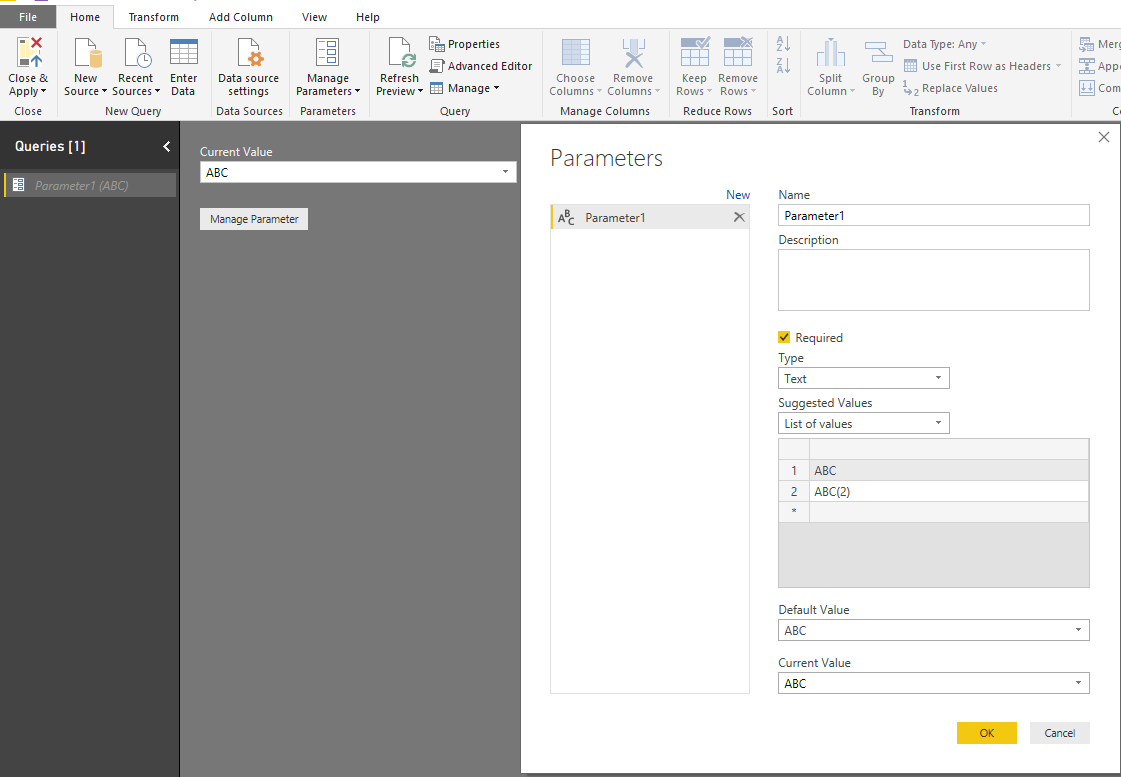This screenshot has width=1121, height=777.
Task: Open the New Source icon
Action: tap(87, 53)
